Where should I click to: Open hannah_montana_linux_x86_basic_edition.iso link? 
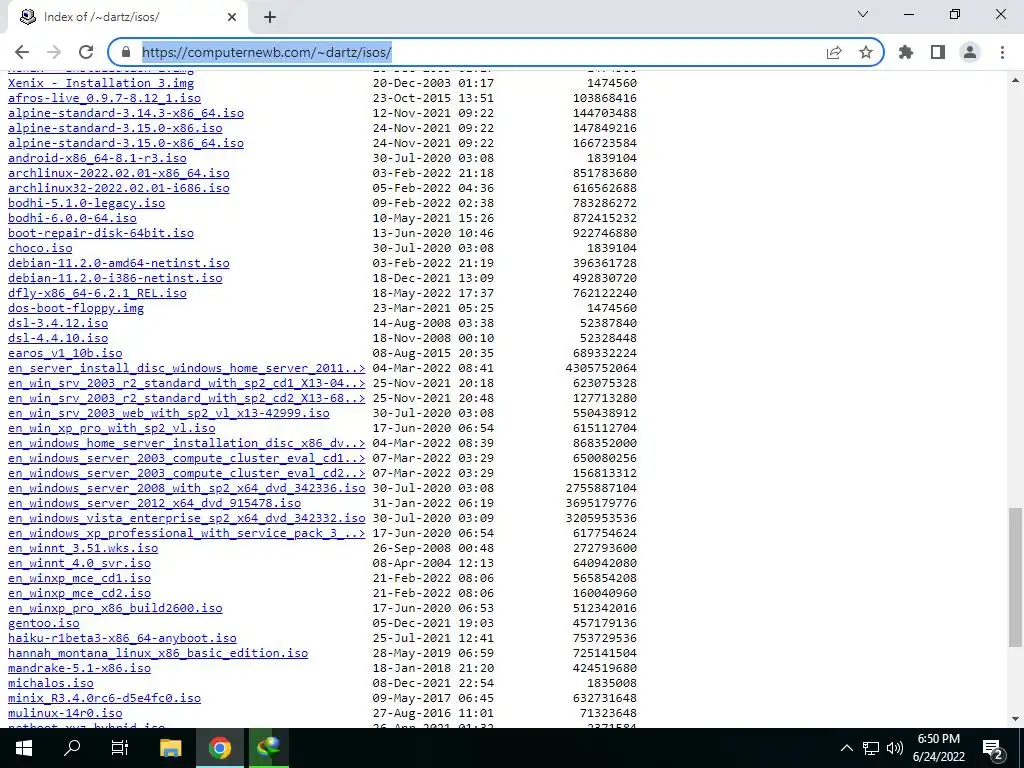point(158,654)
